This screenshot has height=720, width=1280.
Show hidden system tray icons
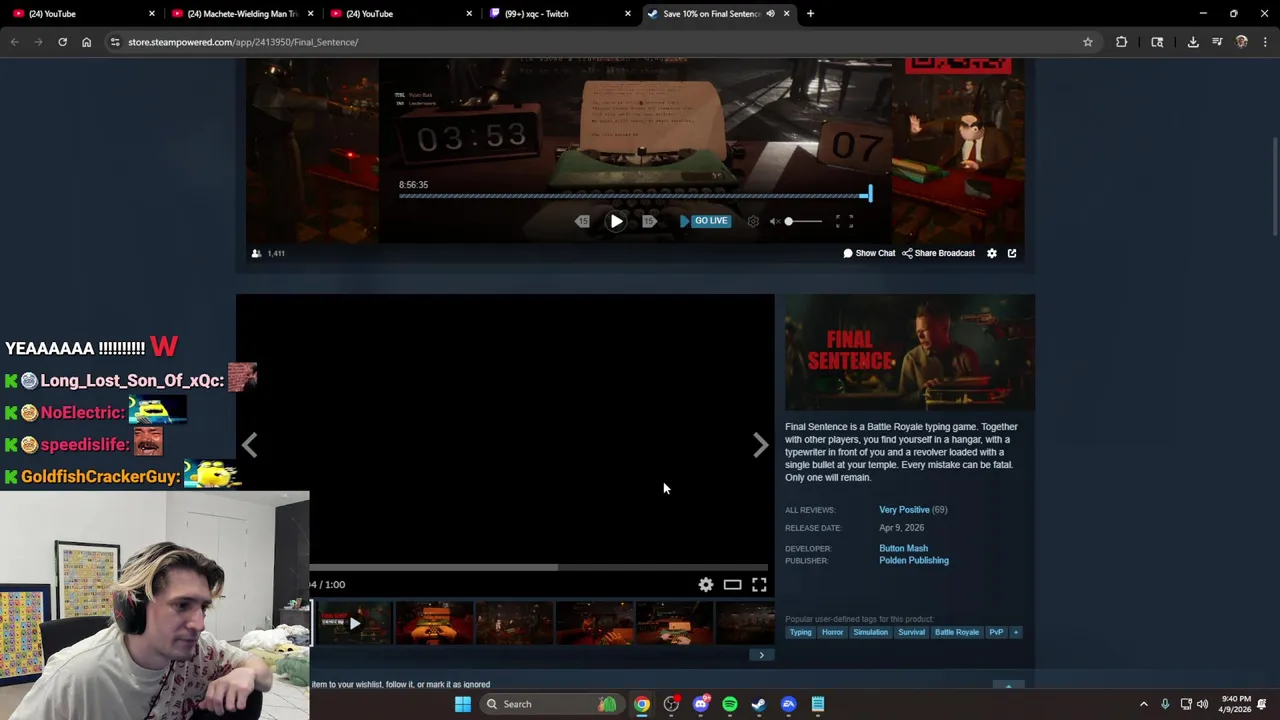click(x=1144, y=704)
